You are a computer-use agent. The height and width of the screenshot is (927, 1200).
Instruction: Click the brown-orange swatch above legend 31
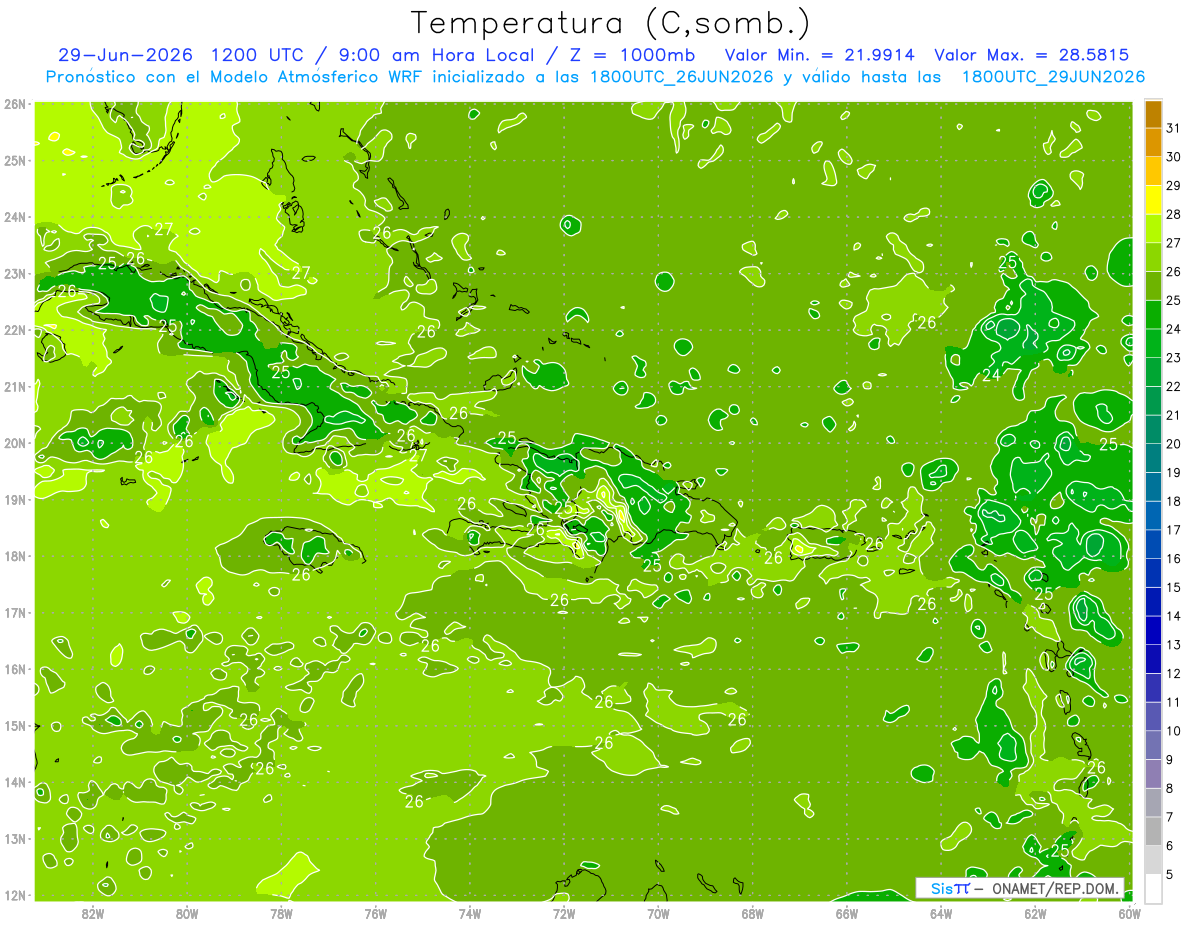[1153, 113]
